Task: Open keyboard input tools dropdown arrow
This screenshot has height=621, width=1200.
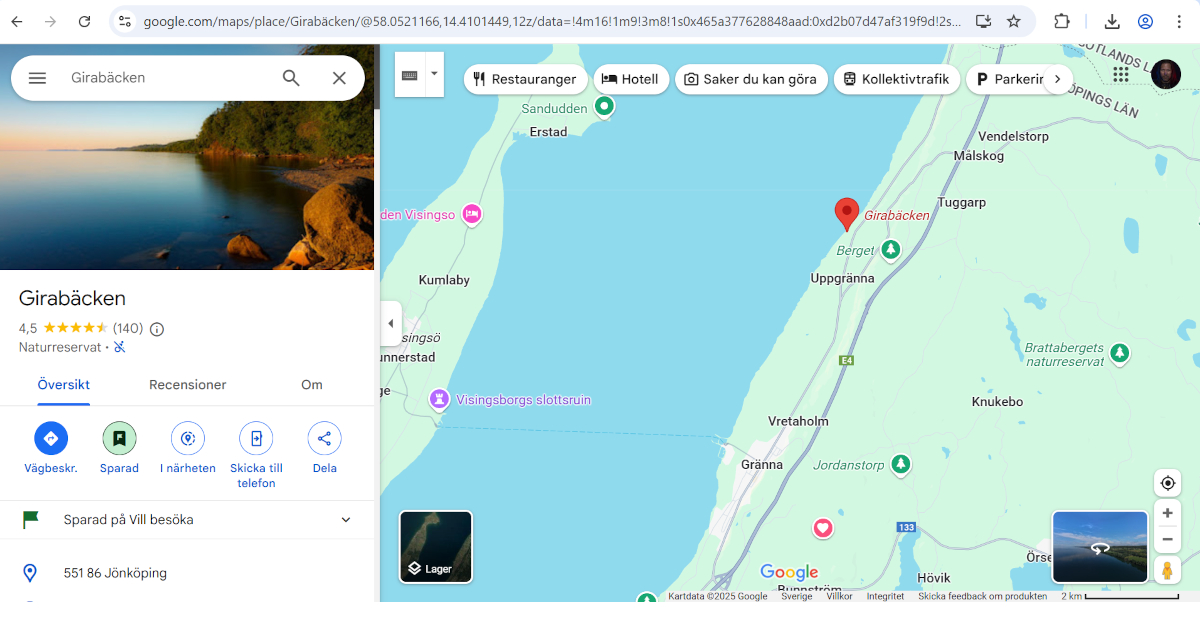Action: (434, 74)
